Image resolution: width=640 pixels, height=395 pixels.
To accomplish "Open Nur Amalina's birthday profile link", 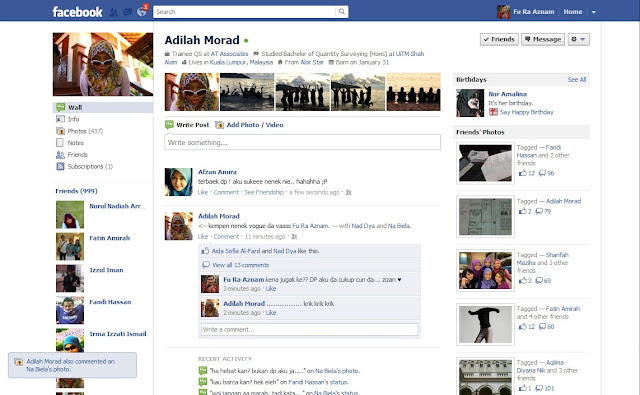I will [507, 94].
